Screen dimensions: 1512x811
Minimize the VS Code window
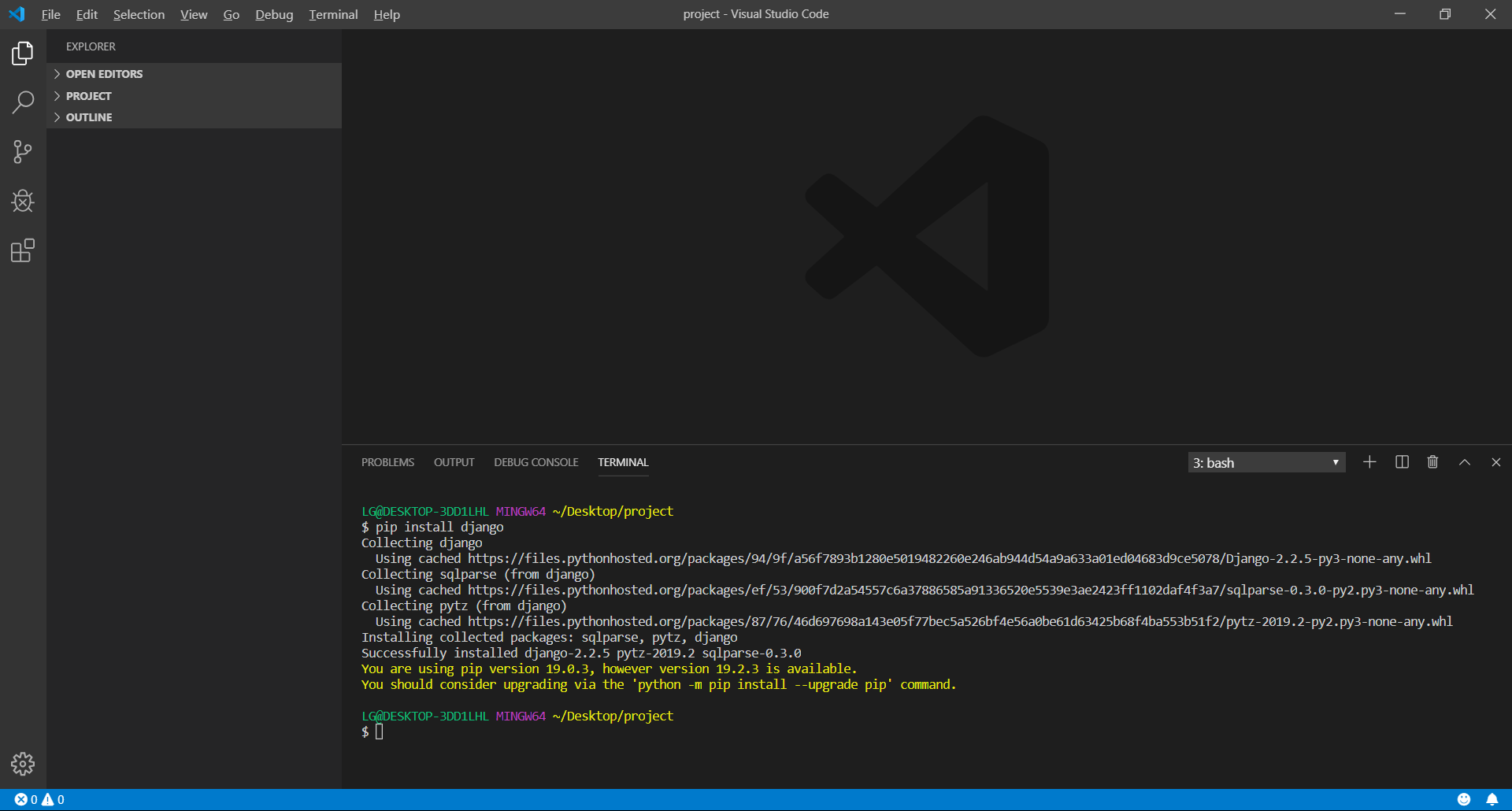coord(1400,14)
